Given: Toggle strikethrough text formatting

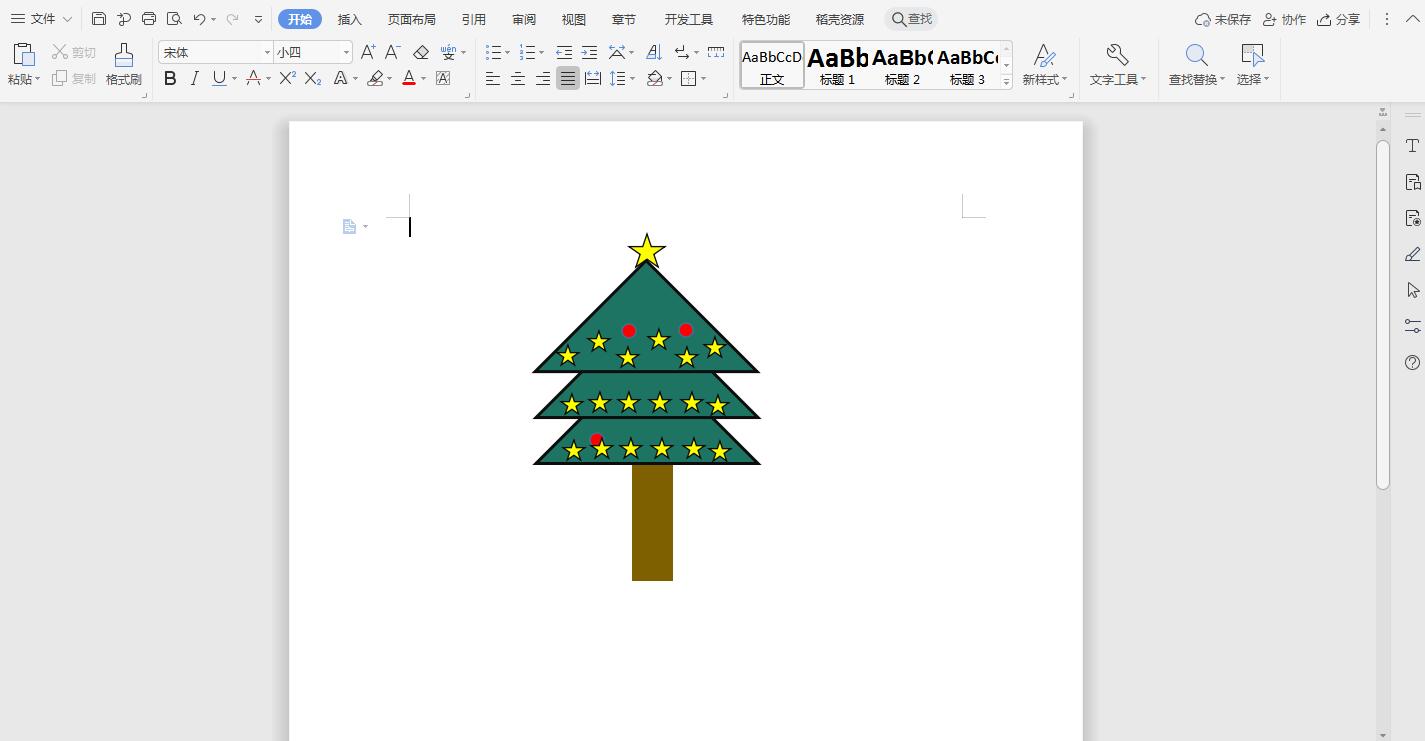Looking at the screenshot, I should (254, 78).
